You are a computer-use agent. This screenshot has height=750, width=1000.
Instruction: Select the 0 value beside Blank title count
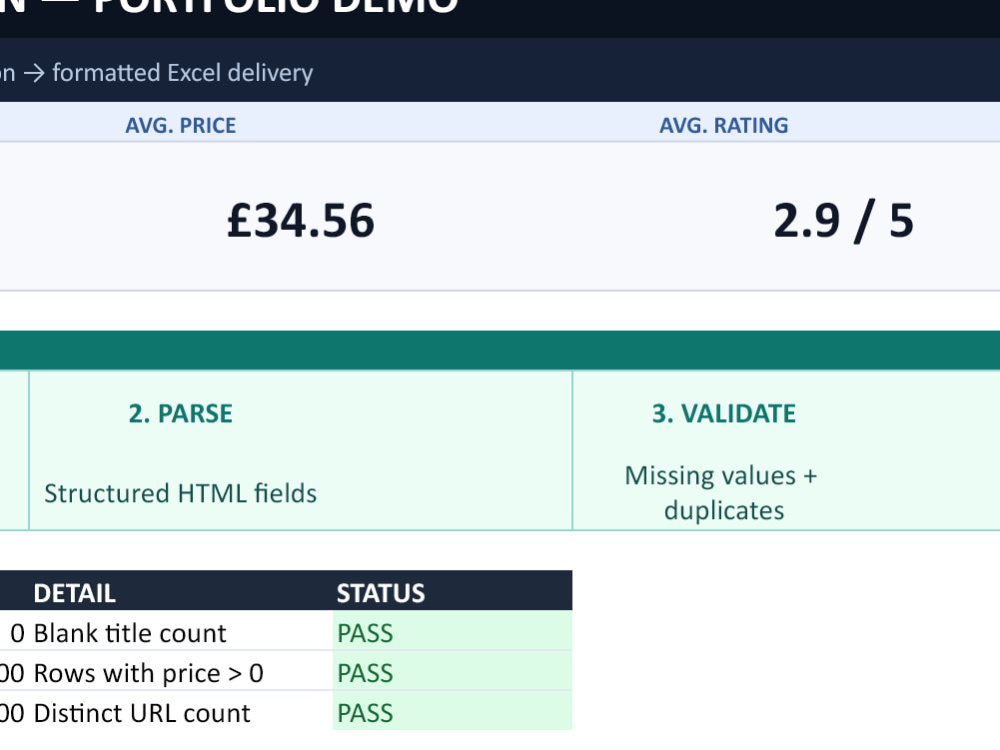pos(18,633)
